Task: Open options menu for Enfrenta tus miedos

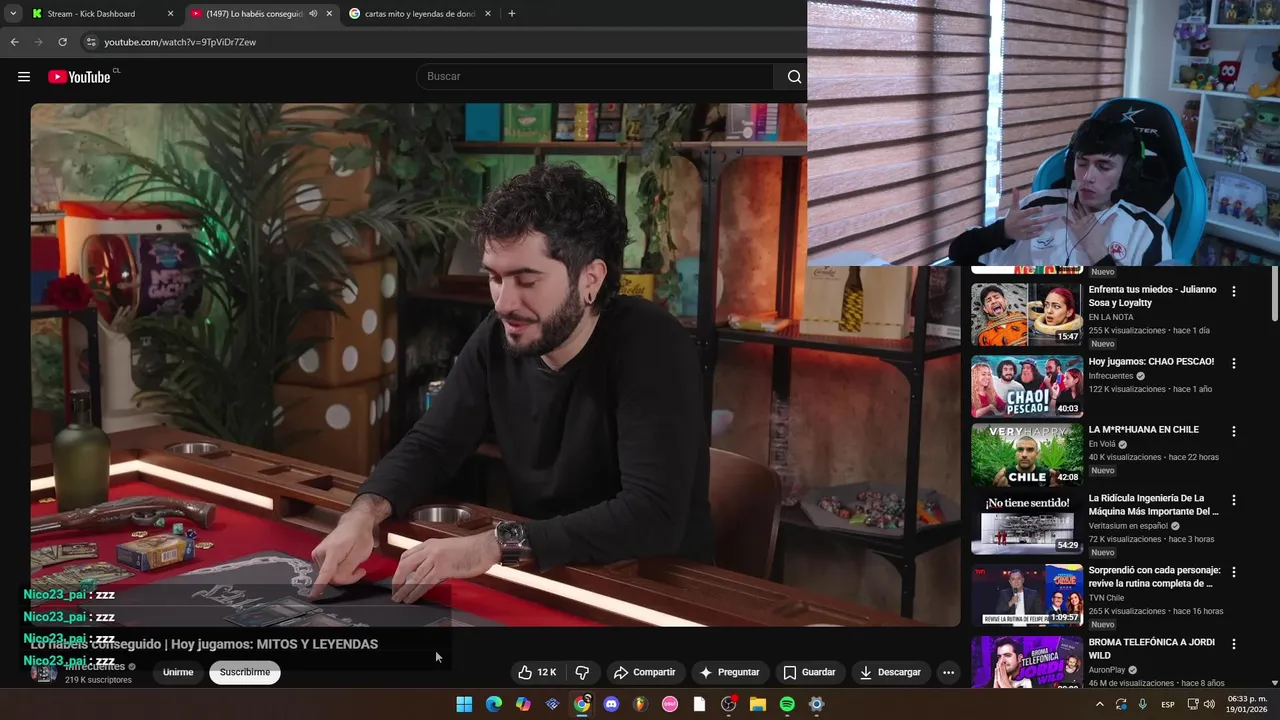Action: 1233,291
